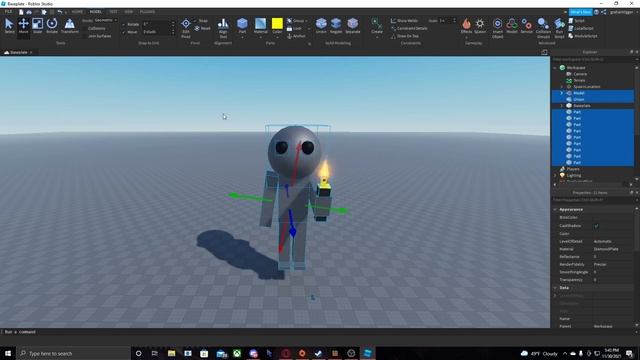
Task: Click the taskbar search box
Action: (x=73, y=353)
